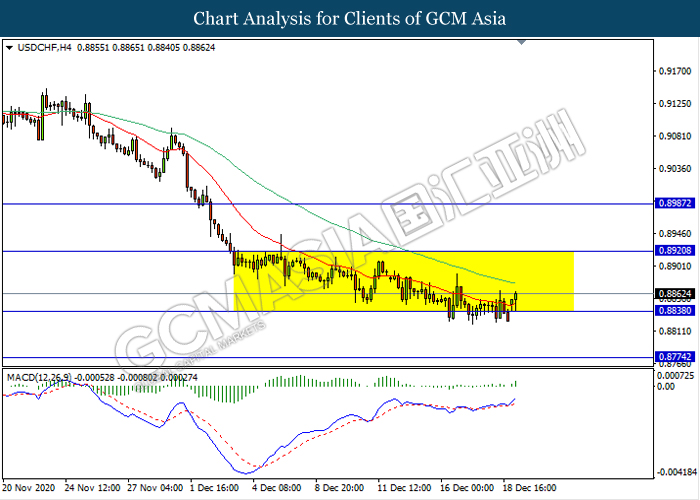This screenshot has width=700, height=500.
Task: Click the 0.90360 price axis value
Action: (x=675, y=169)
